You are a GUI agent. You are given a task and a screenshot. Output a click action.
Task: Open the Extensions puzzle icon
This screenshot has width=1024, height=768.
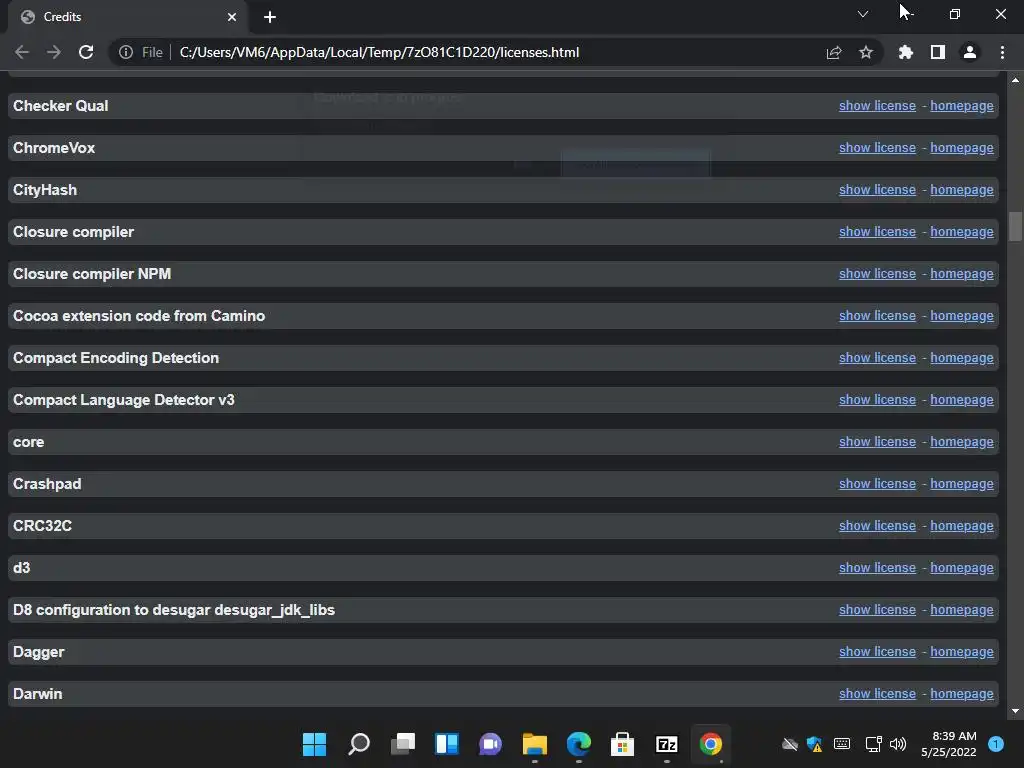click(x=906, y=52)
